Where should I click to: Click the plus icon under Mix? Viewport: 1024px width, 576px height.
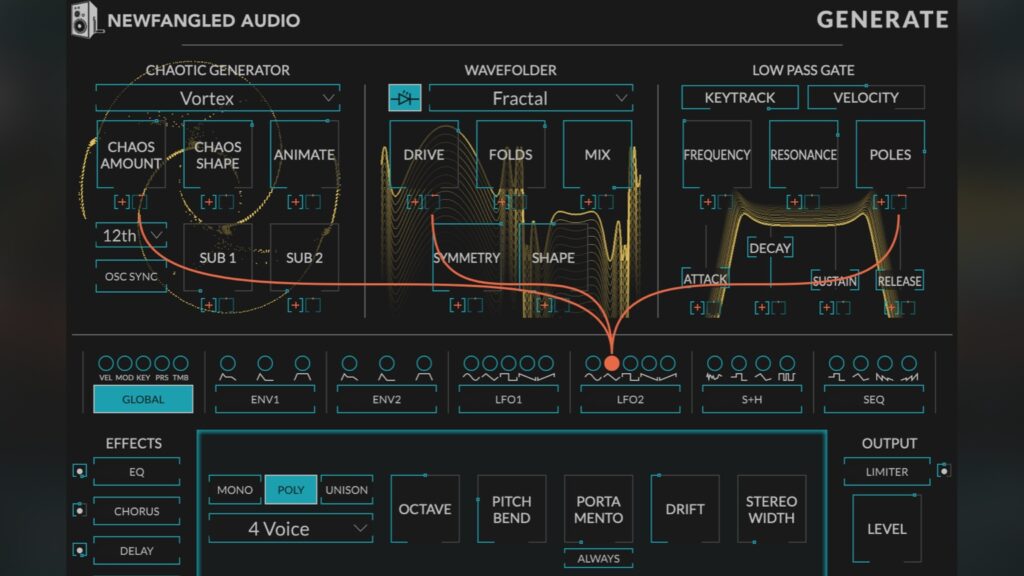point(588,202)
